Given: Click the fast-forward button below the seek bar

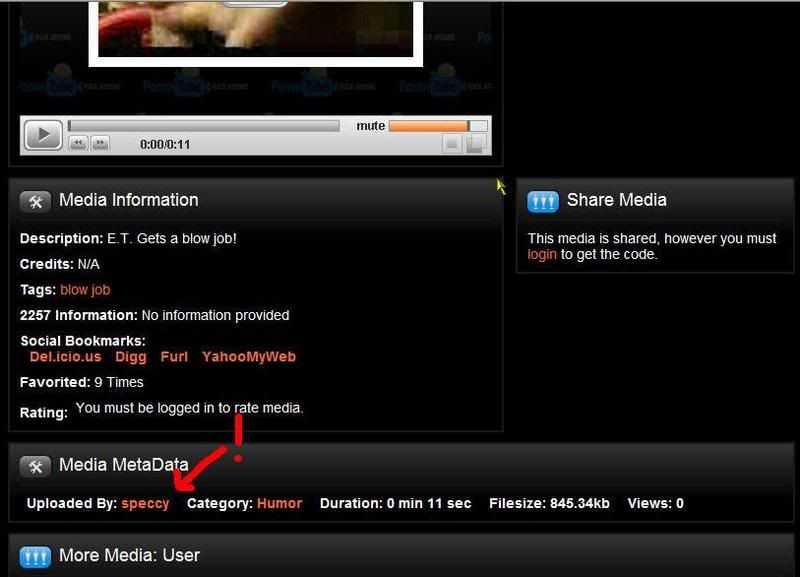Looking at the screenshot, I should [99, 144].
